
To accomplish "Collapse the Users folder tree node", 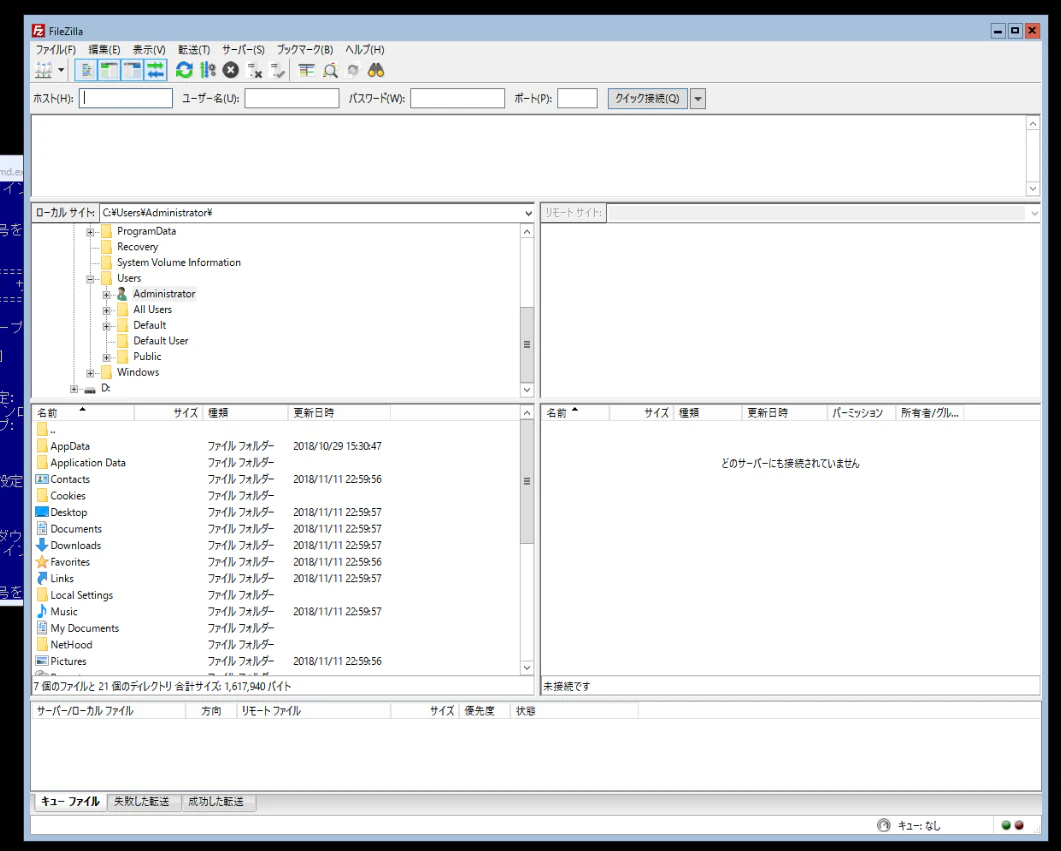I will pos(90,279).
